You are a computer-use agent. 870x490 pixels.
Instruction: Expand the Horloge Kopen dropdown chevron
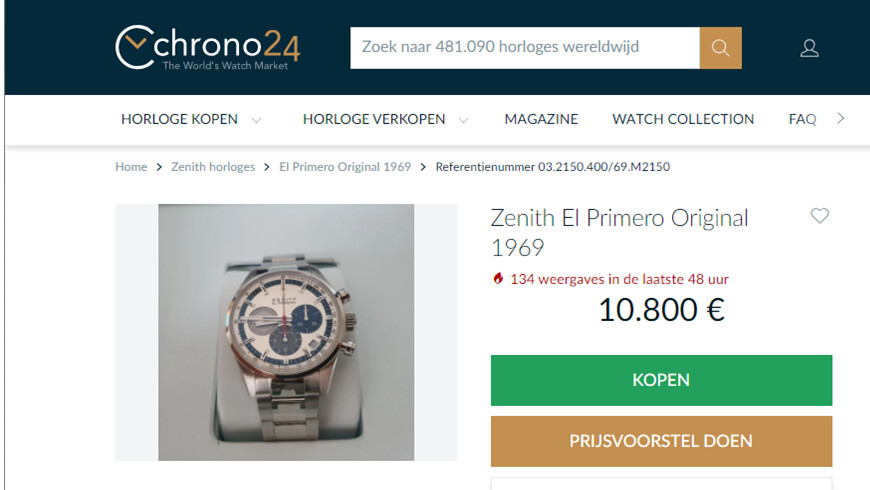point(256,120)
